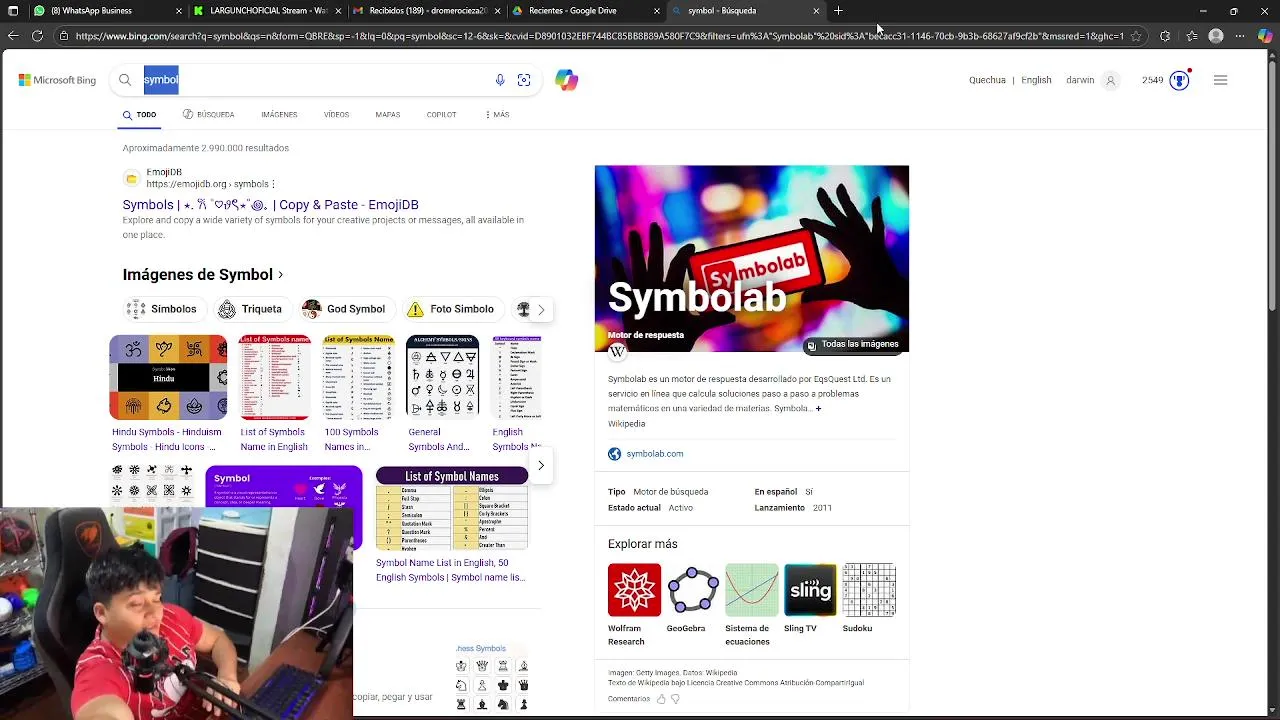1280x720 pixels.
Task: Open the MÁS dropdown menu
Action: click(x=497, y=115)
